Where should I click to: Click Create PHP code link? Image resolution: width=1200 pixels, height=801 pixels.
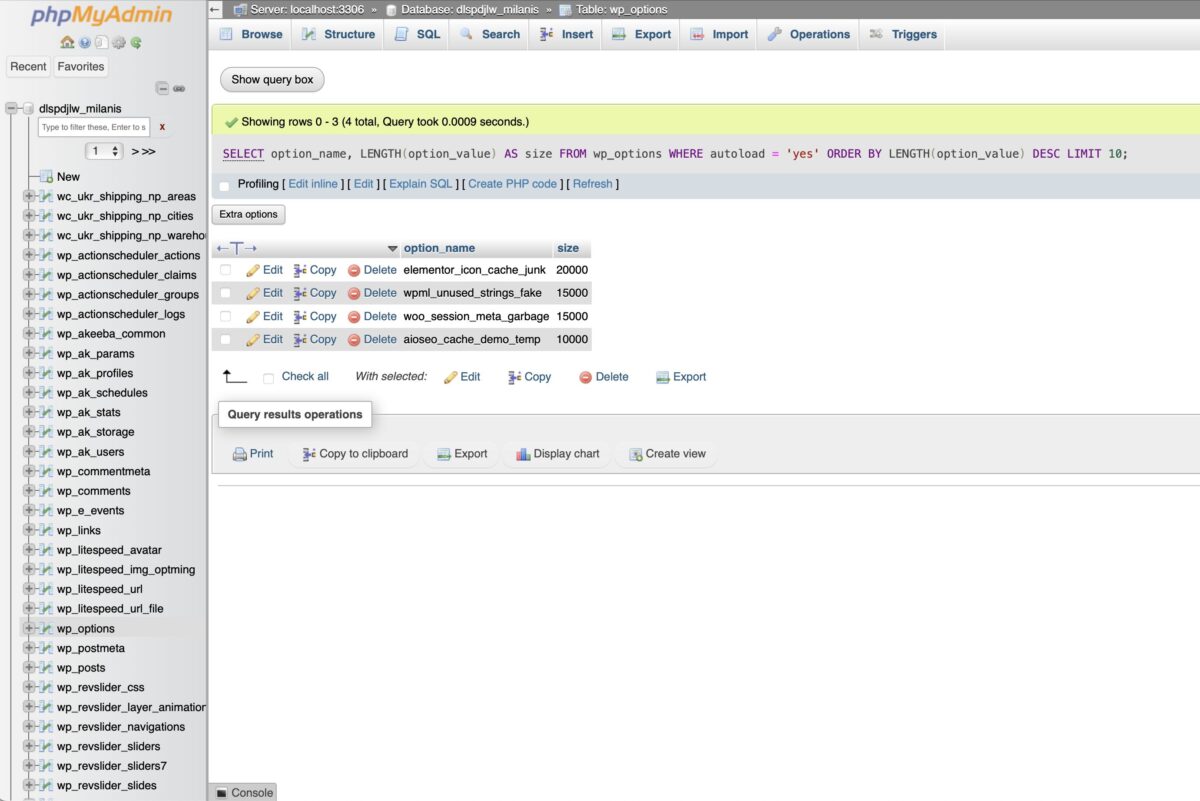pyautogui.click(x=512, y=184)
